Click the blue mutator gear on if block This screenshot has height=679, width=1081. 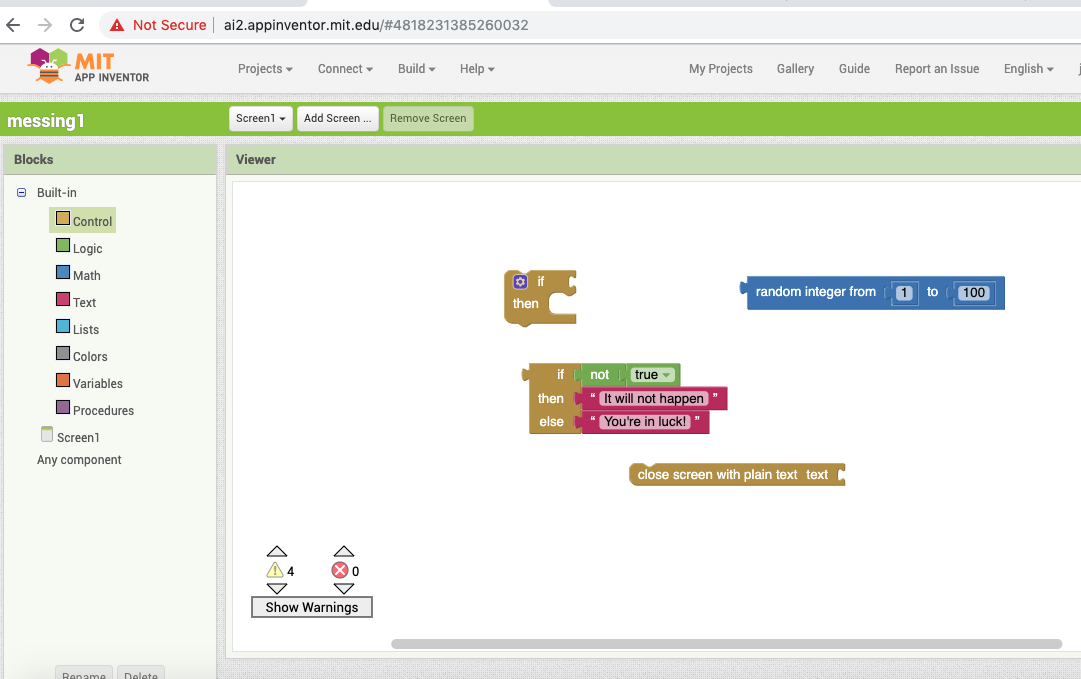click(x=520, y=282)
